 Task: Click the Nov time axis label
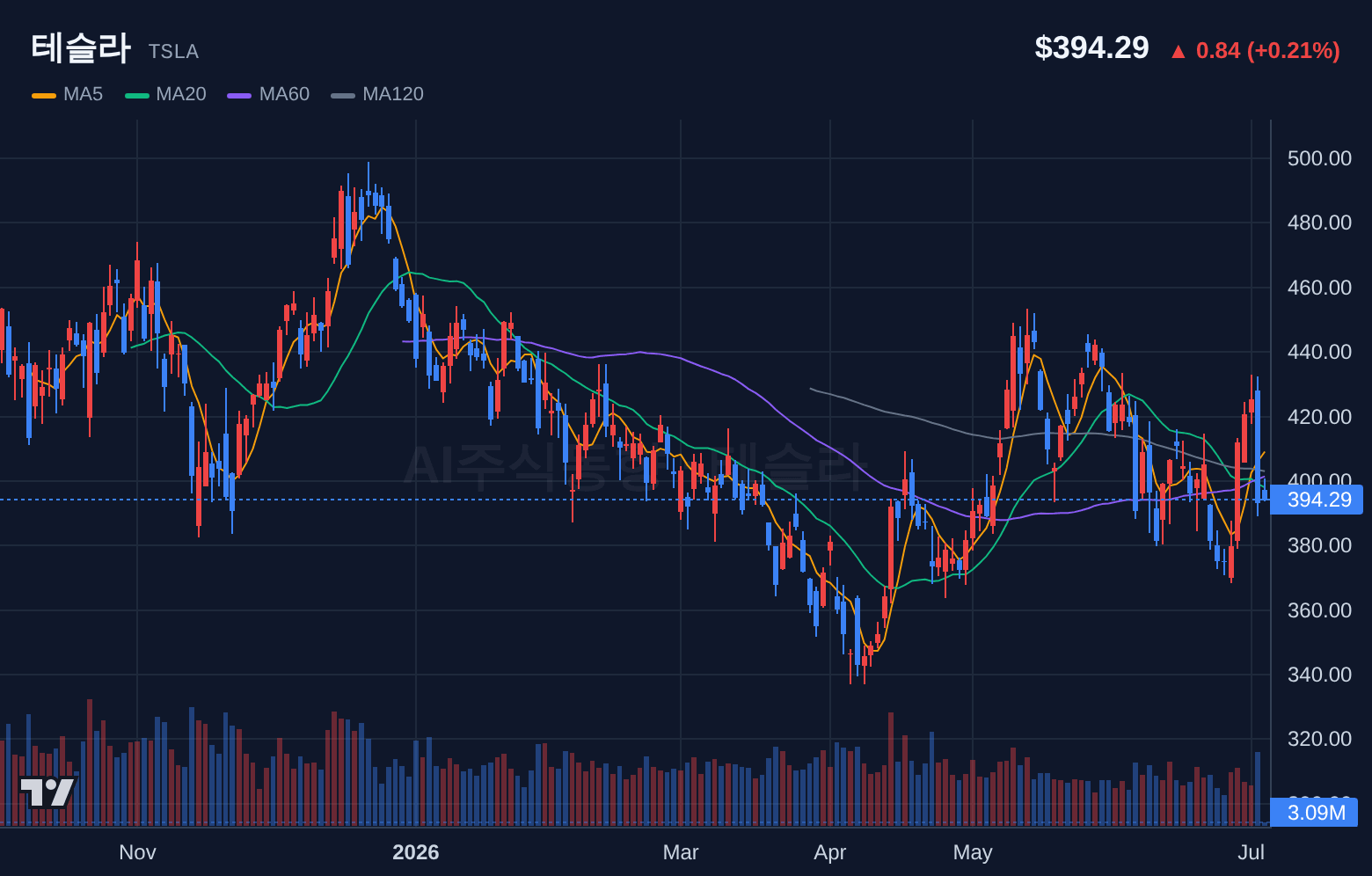click(137, 852)
